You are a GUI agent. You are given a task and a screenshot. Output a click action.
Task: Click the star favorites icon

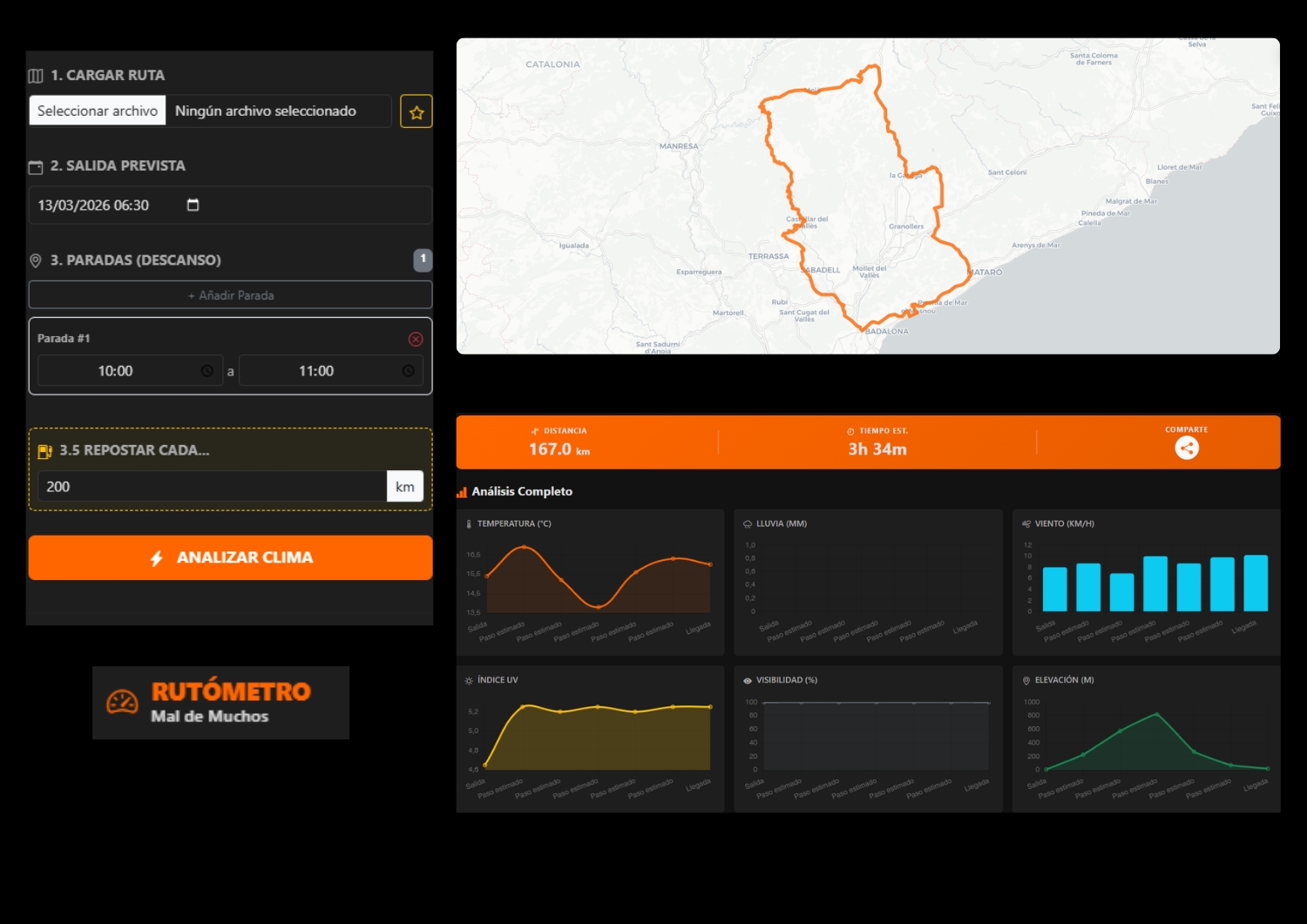pos(416,112)
